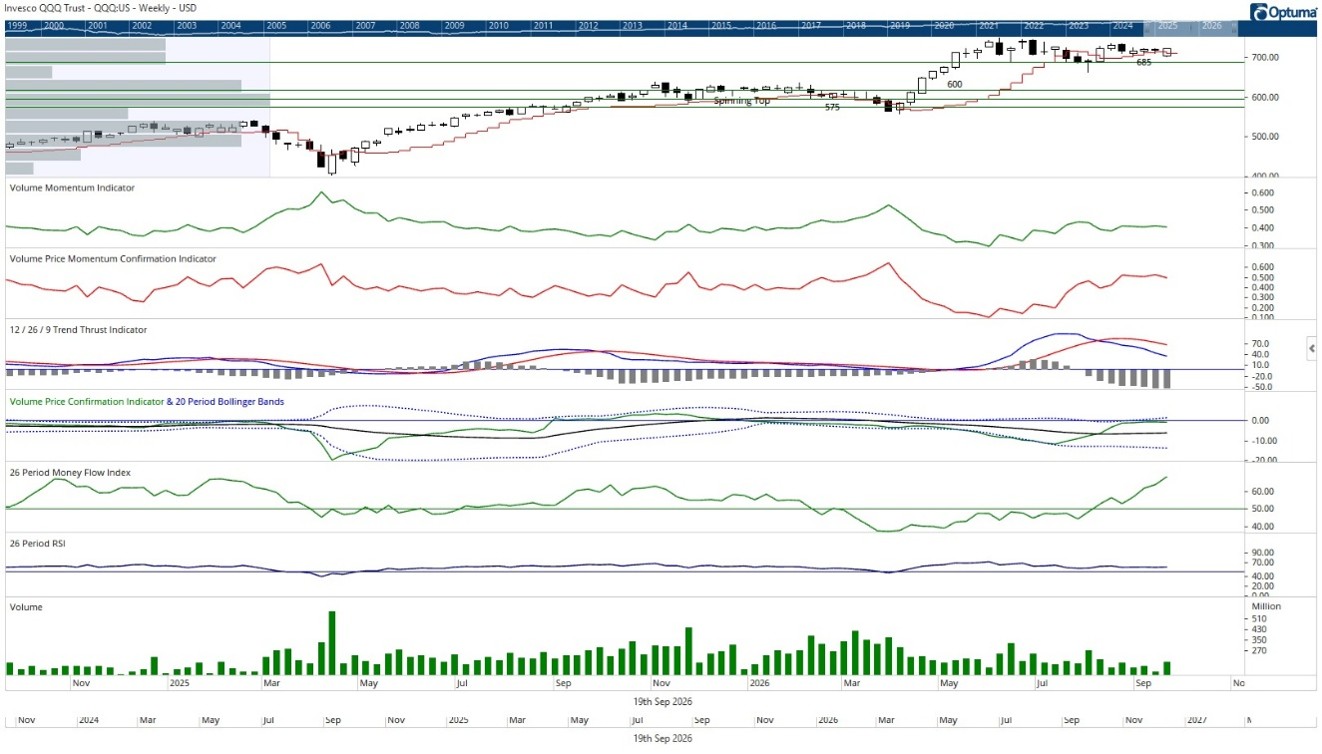Click the 685 price level label
1322x754 pixels.
tap(1145, 63)
